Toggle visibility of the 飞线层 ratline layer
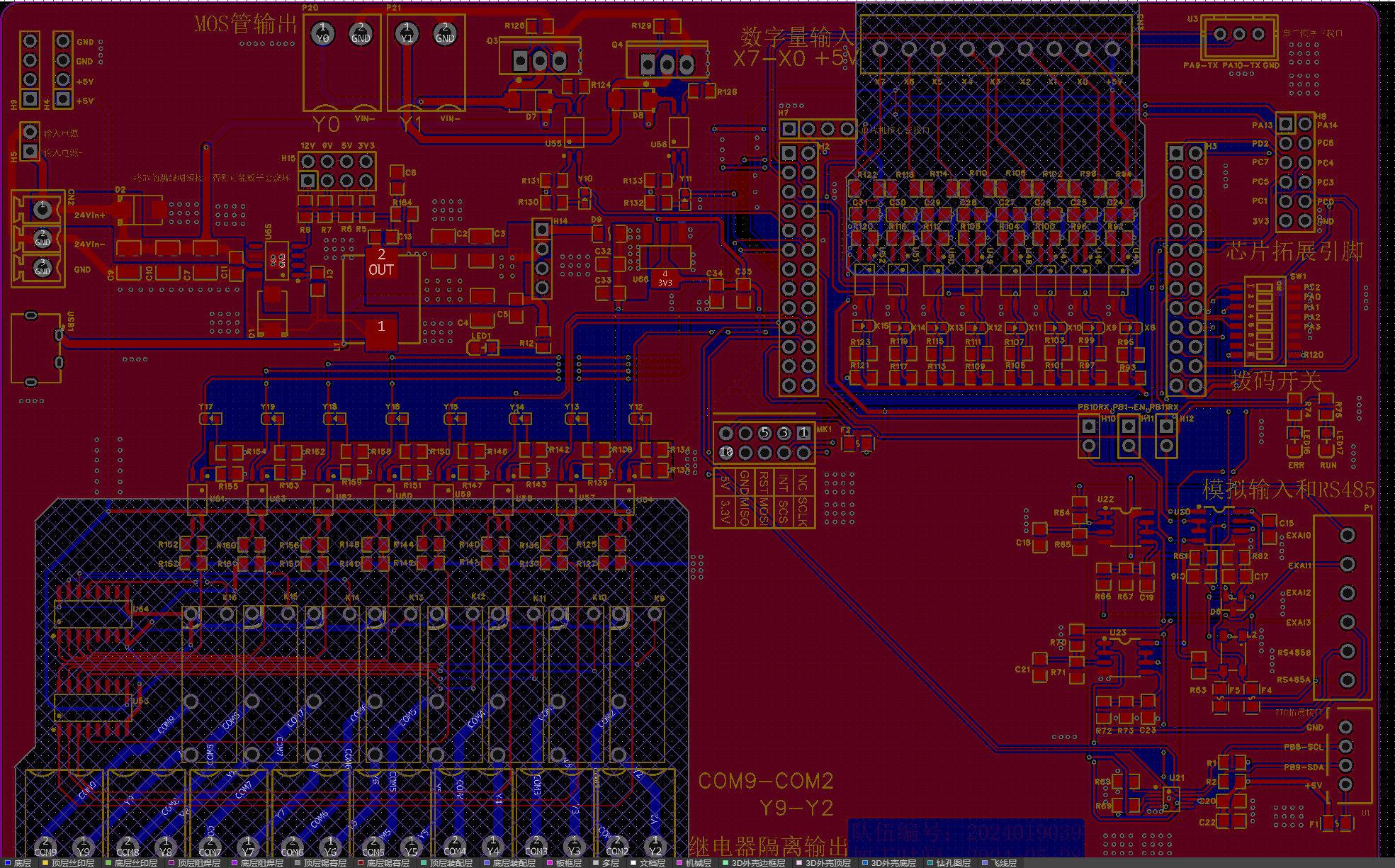Screen dimensions: 1395x868 (x=985, y=863)
